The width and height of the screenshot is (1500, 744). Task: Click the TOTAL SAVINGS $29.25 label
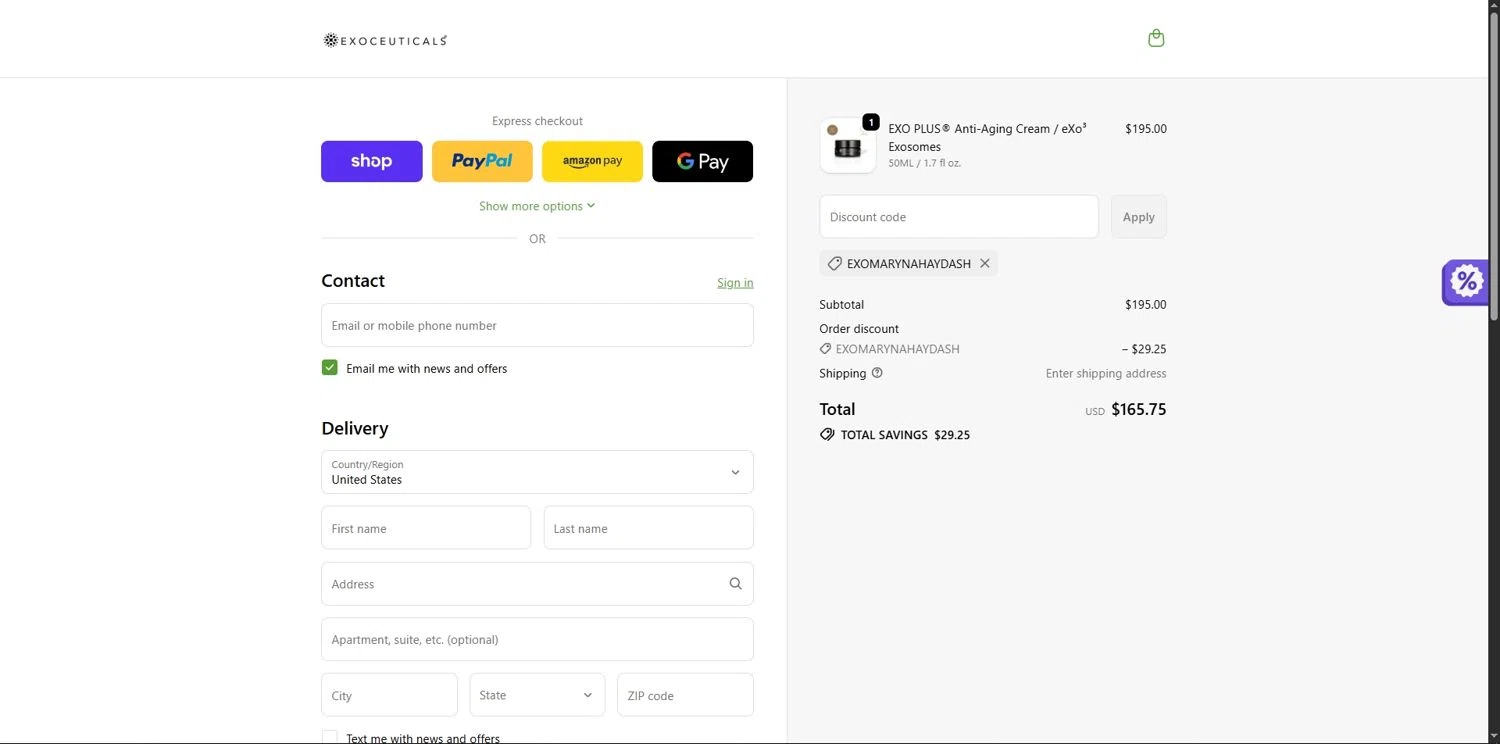[905, 435]
